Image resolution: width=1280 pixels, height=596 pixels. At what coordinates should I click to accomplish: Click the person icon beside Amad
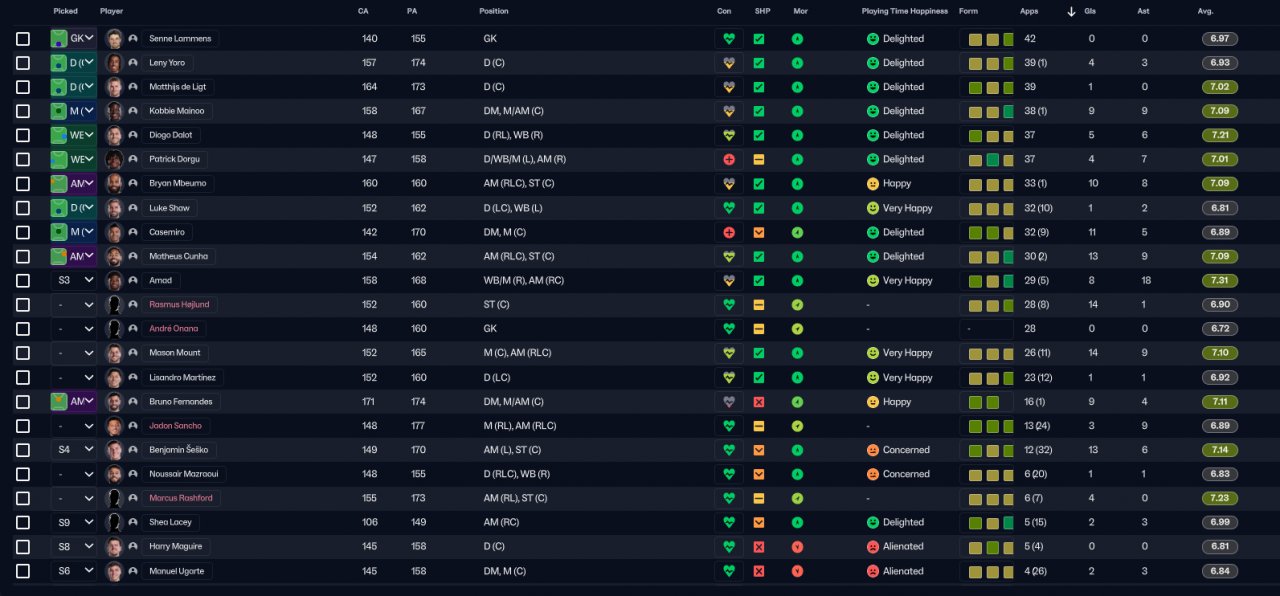point(133,281)
